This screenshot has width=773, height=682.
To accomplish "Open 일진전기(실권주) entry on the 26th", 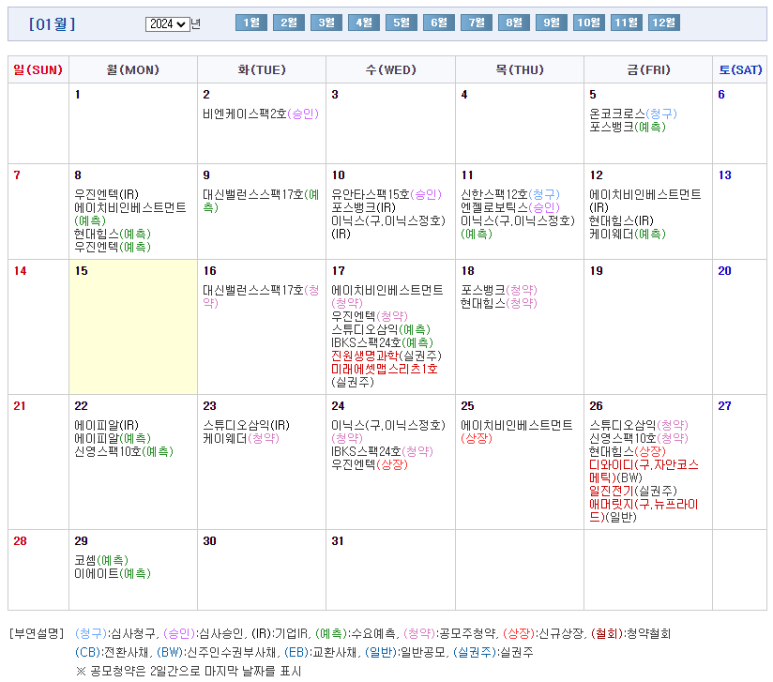I will [x=633, y=491].
